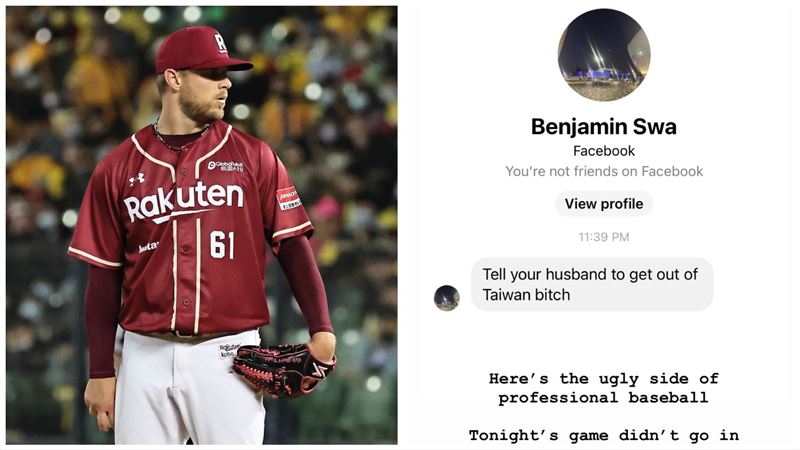Tap the 'Tell your husband' message bubble
This screenshot has height=450, width=800.
[592, 284]
